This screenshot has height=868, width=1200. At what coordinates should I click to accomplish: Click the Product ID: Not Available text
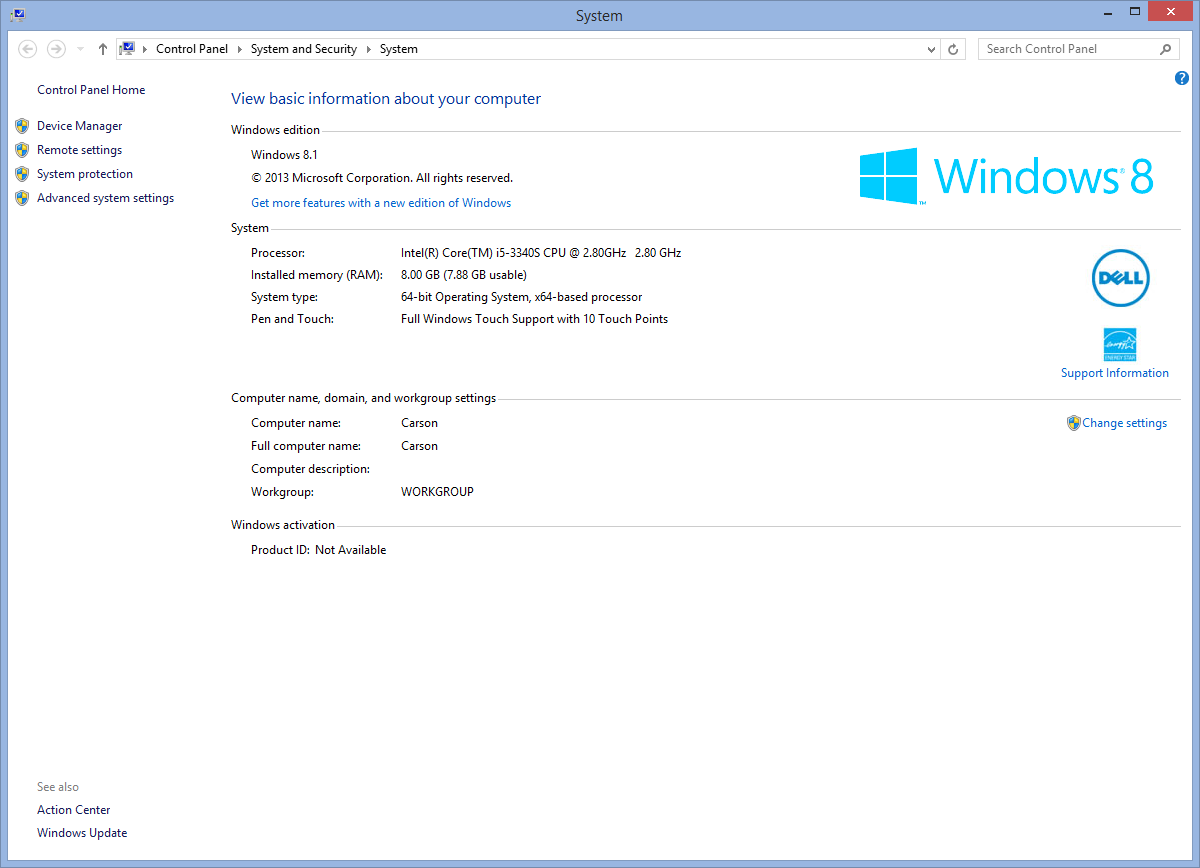[319, 550]
